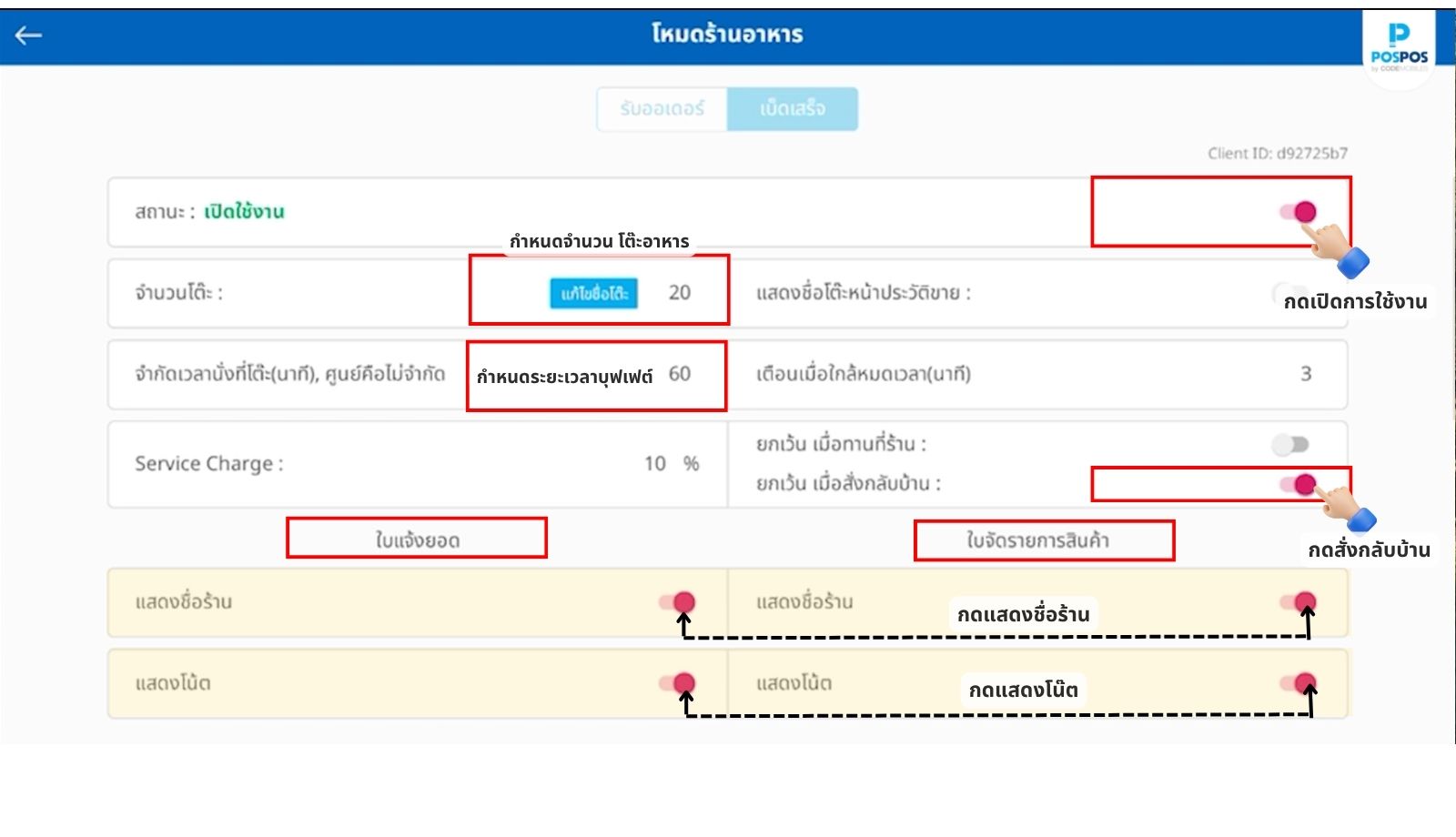Screen dimensions: 1456x837
Task: Toggle ยกเว้น เมื่อสั่งกลับบ้าน switch
Action: 1296,484
